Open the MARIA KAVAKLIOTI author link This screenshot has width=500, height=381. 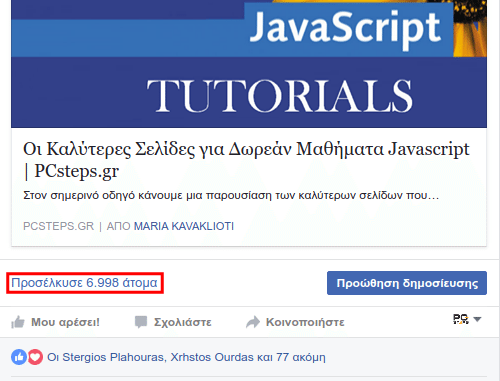click(x=184, y=226)
